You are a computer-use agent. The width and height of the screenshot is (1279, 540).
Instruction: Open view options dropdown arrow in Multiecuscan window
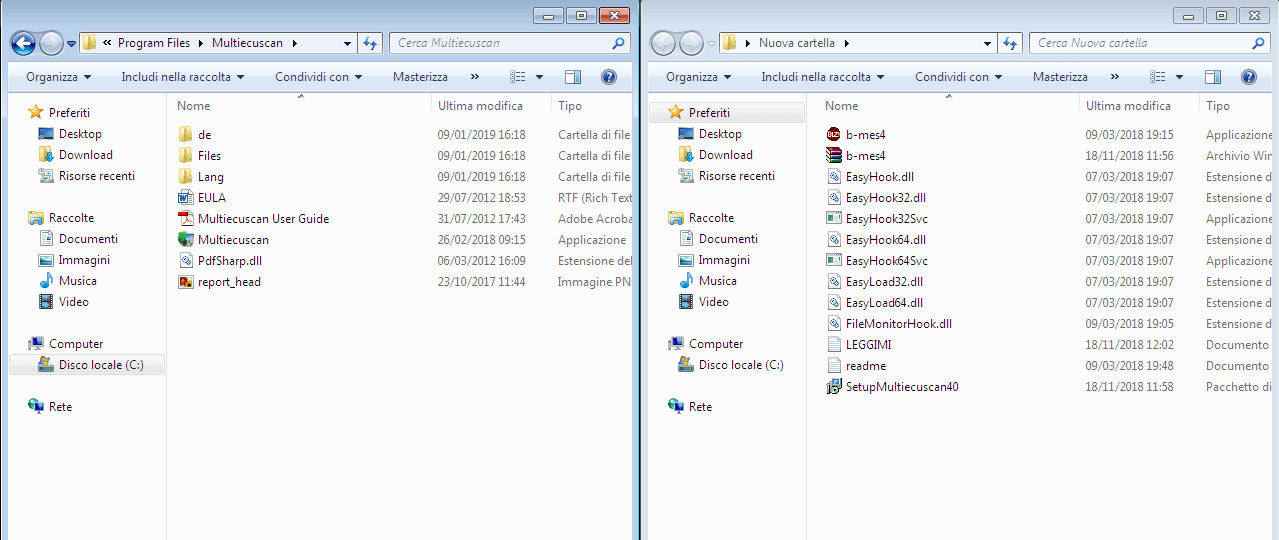[539, 77]
